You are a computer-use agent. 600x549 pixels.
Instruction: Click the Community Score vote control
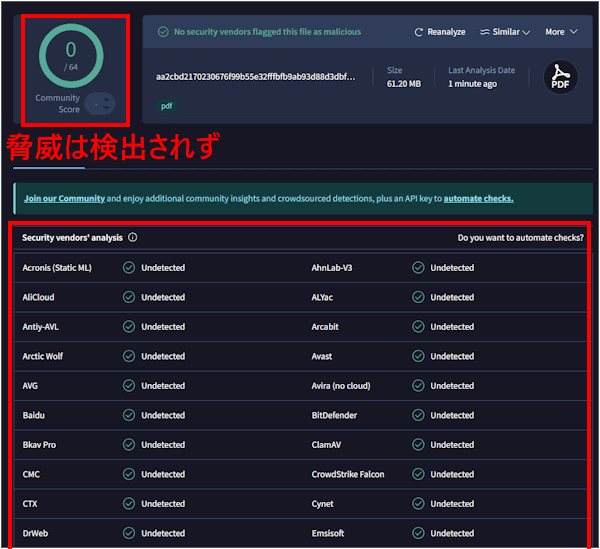(x=100, y=104)
